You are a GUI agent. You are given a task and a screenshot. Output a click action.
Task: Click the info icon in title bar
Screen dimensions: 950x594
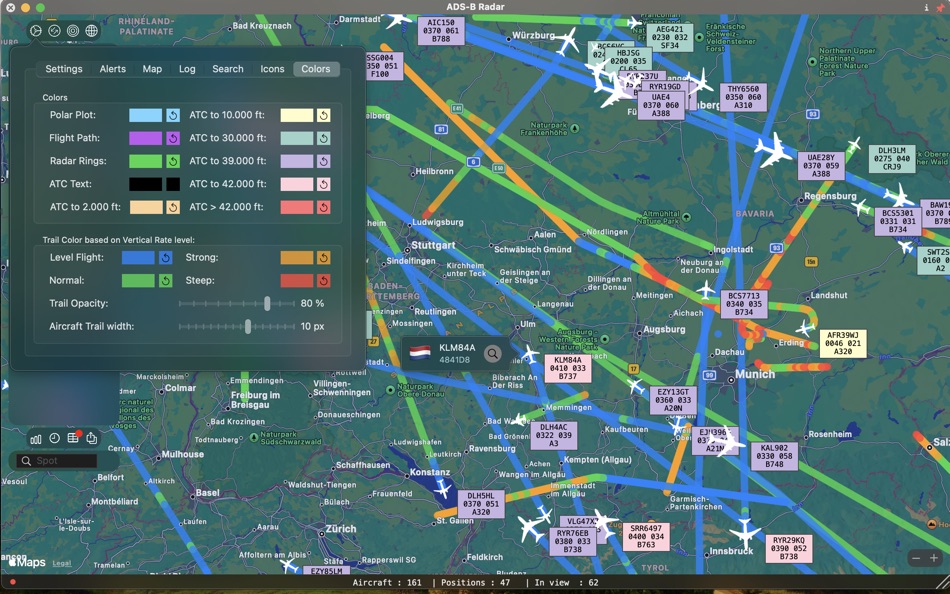pyautogui.click(x=926, y=7)
